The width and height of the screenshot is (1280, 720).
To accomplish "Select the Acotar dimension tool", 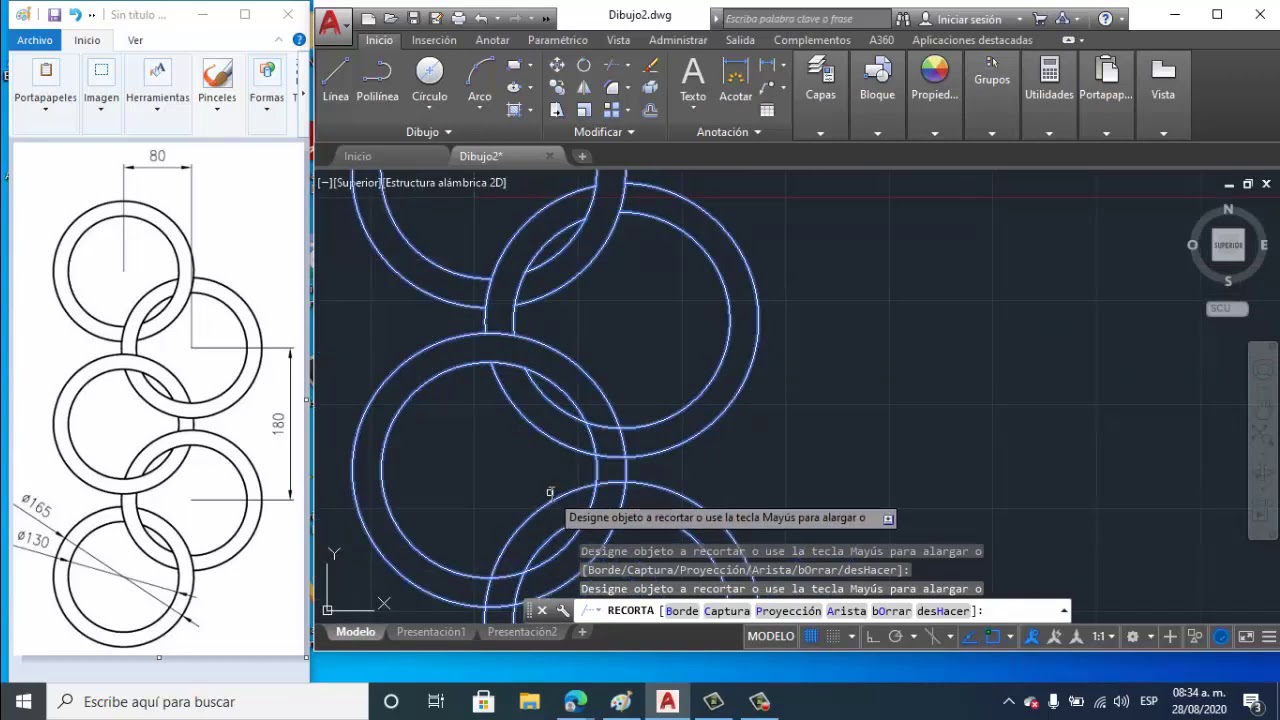I will 736,80.
